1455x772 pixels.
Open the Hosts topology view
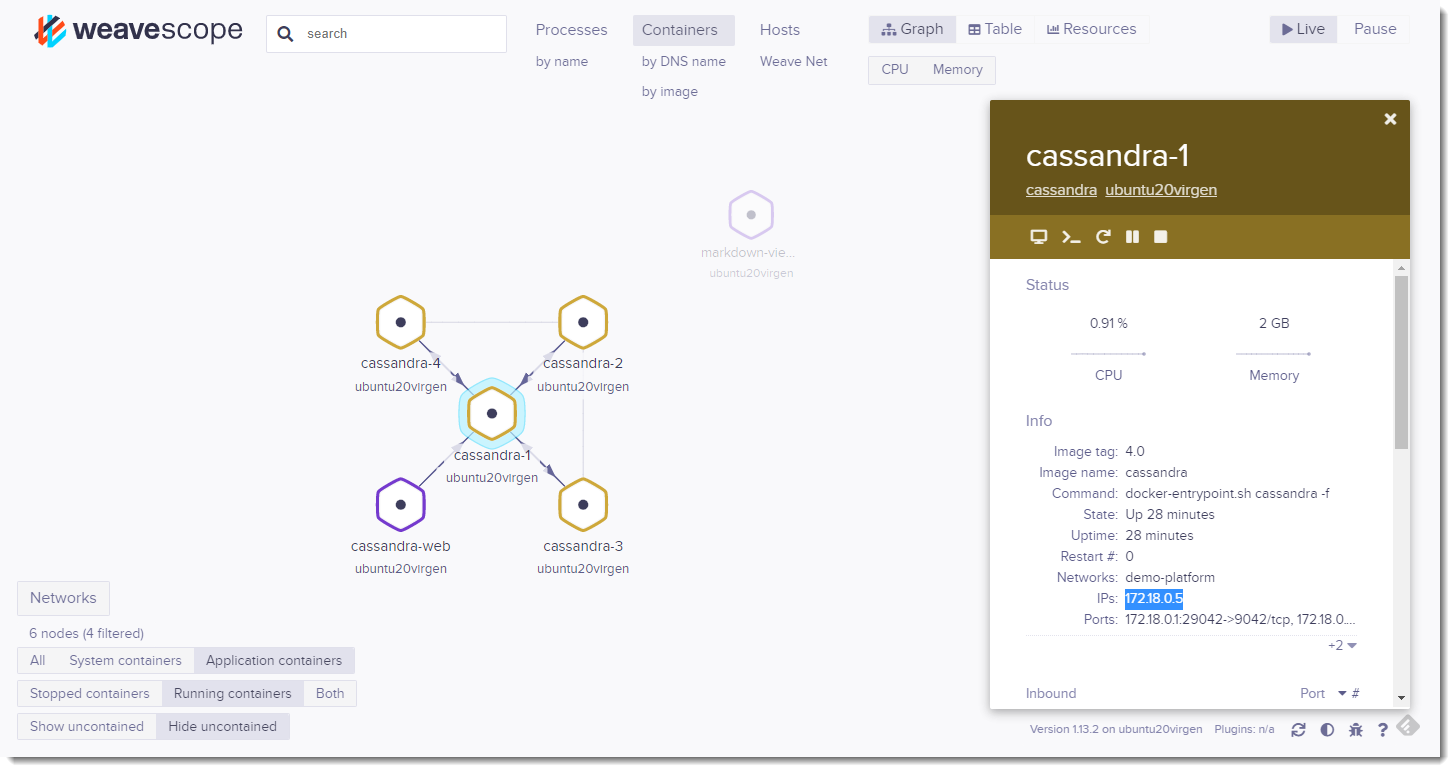[x=779, y=30]
